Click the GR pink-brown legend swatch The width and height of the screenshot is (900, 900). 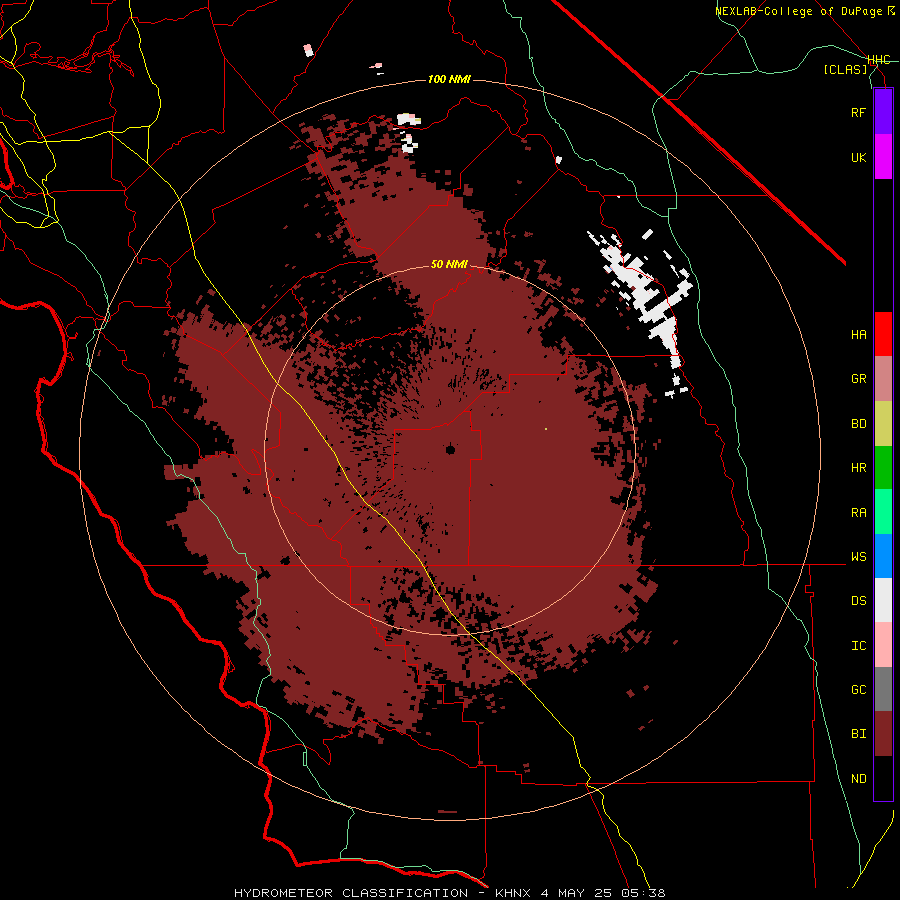(x=883, y=379)
